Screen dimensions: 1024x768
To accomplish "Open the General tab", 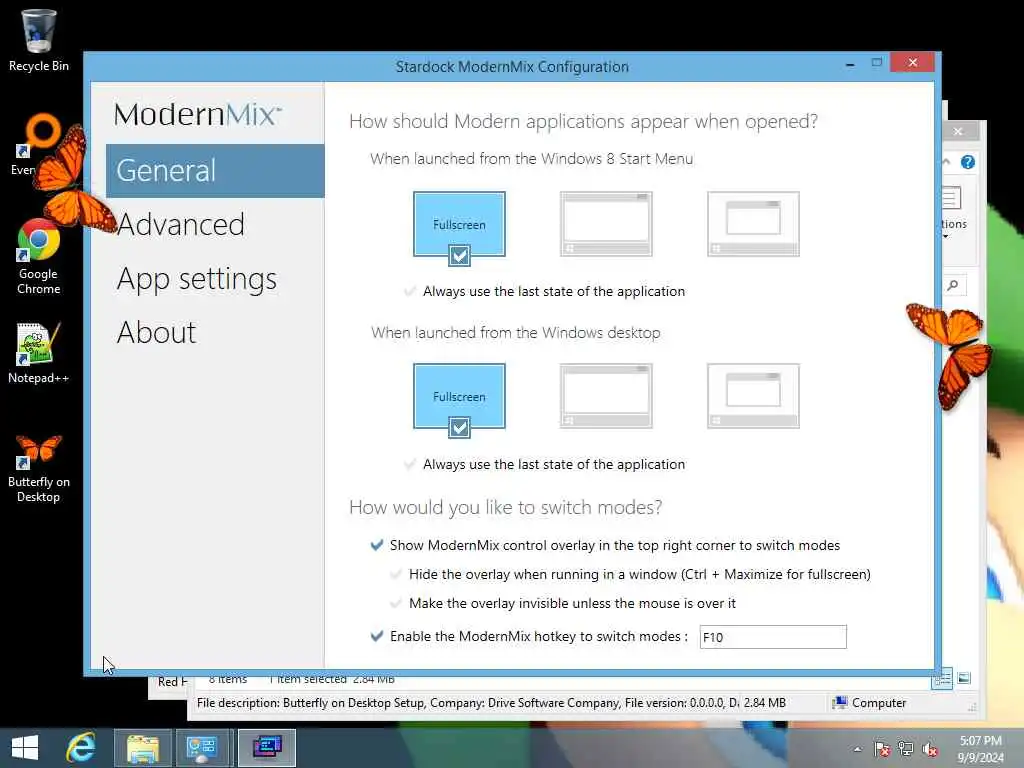I will pos(215,170).
